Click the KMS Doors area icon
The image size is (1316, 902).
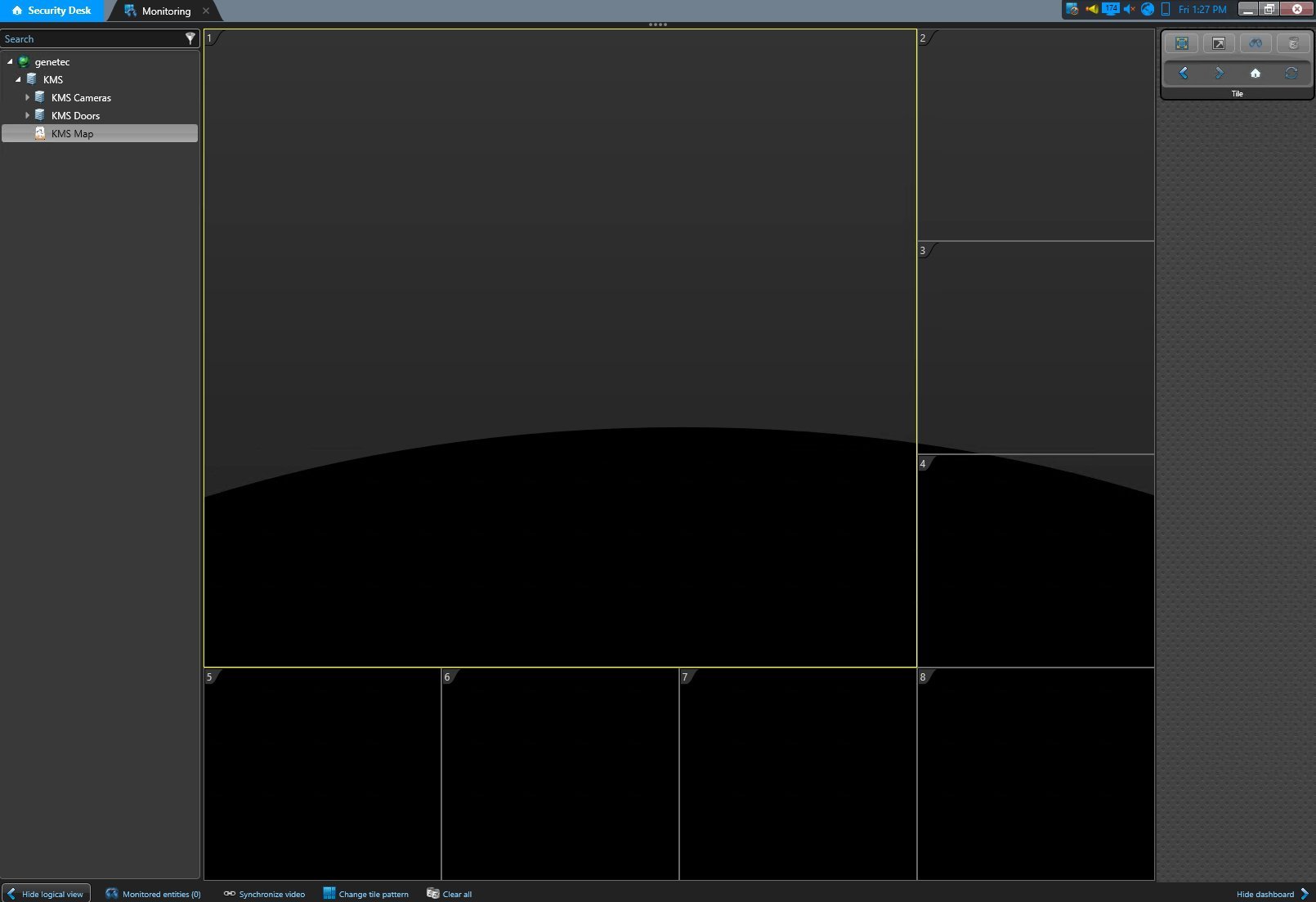[39, 115]
